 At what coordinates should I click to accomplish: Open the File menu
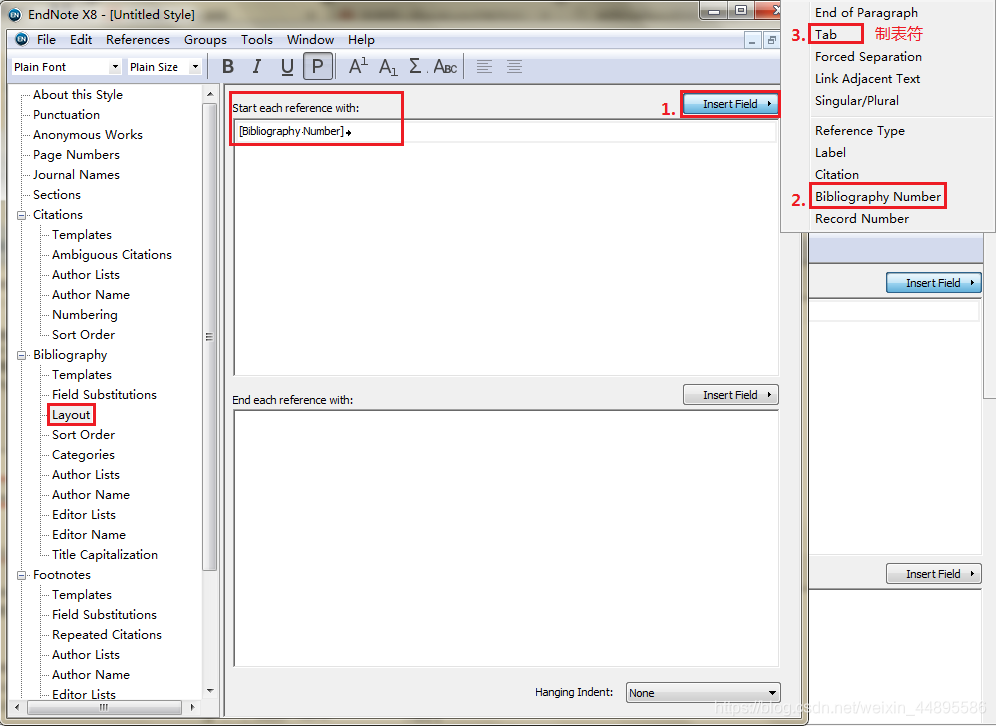click(x=46, y=39)
